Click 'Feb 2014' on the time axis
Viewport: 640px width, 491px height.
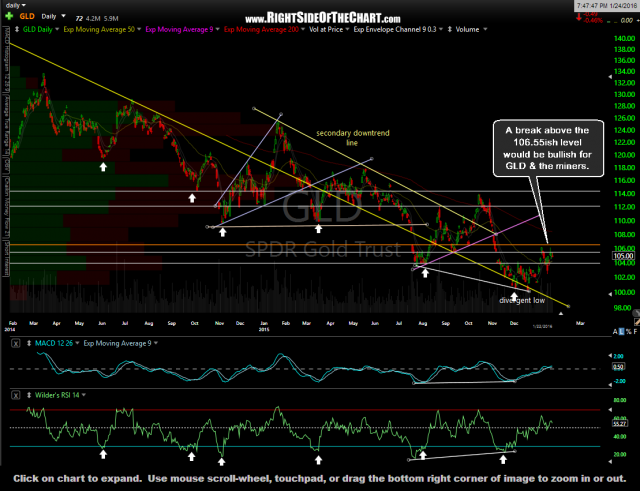point(11,326)
